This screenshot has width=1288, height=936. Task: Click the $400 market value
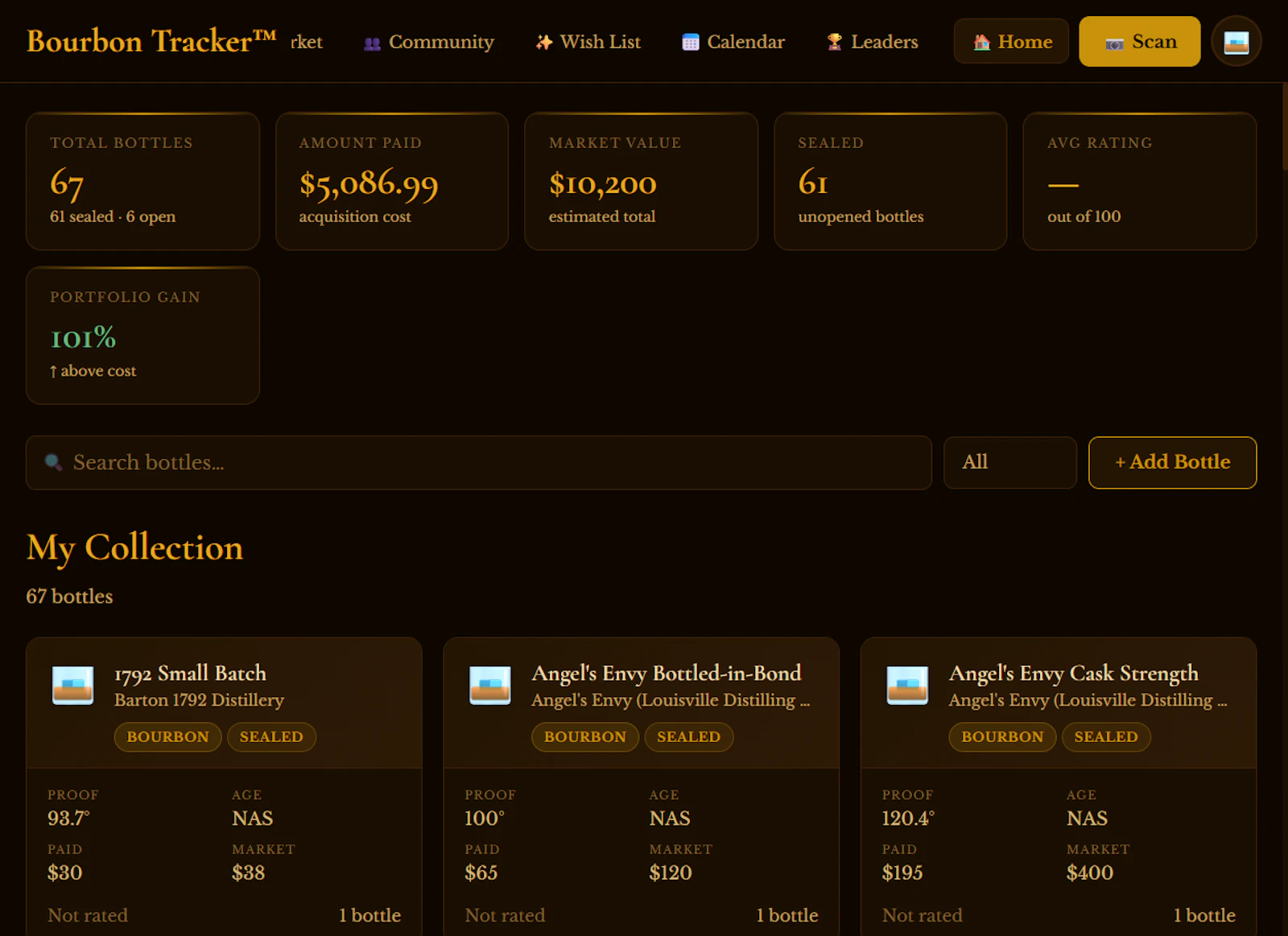click(x=1090, y=873)
